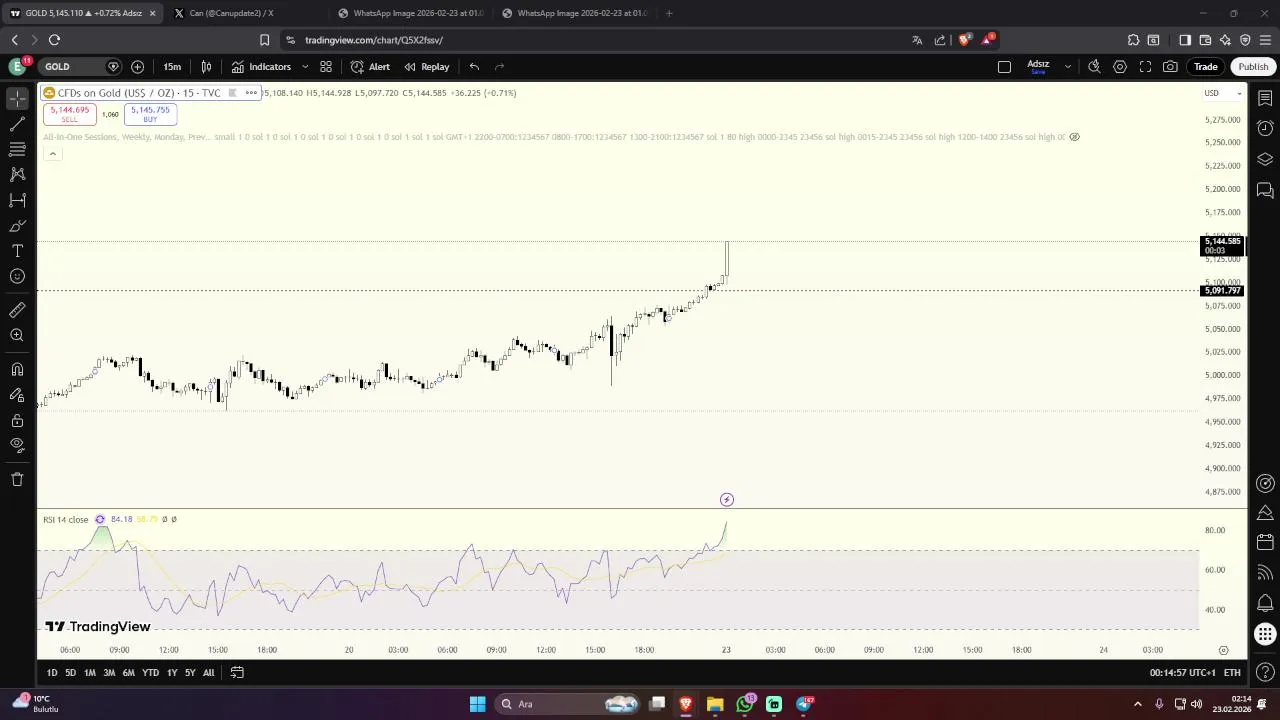Toggle the ETH extended hours session
Screen dimensions: 1280x720
click(1232, 673)
